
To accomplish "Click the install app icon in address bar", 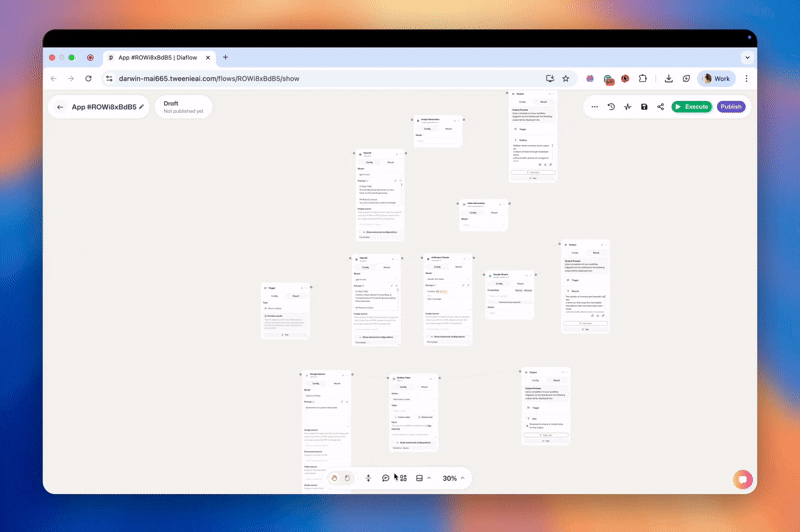I will [550, 79].
